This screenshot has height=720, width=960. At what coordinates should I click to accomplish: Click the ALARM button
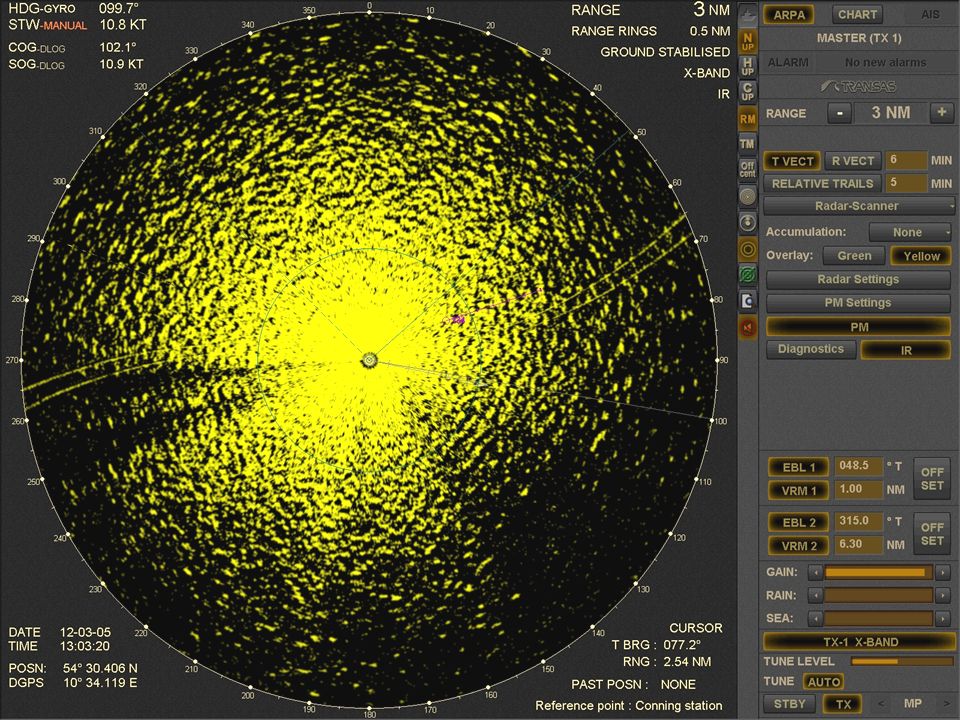click(x=788, y=62)
